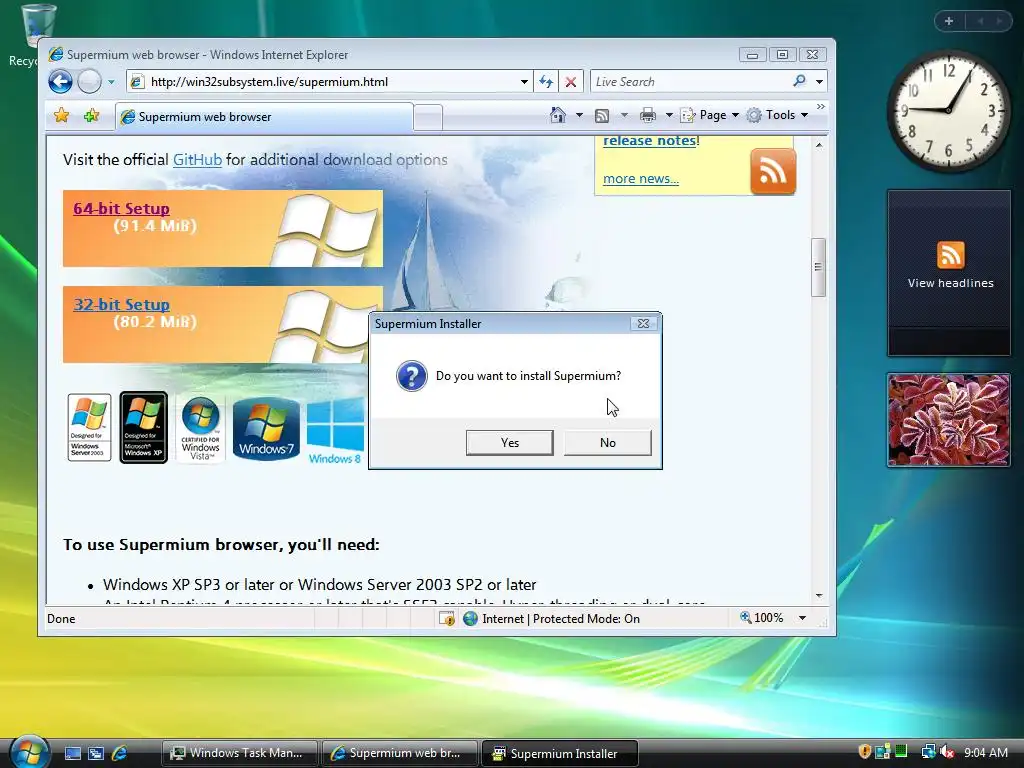Click the Print toolbar icon
The height and width of the screenshot is (768, 1024).
pos(648,116)
